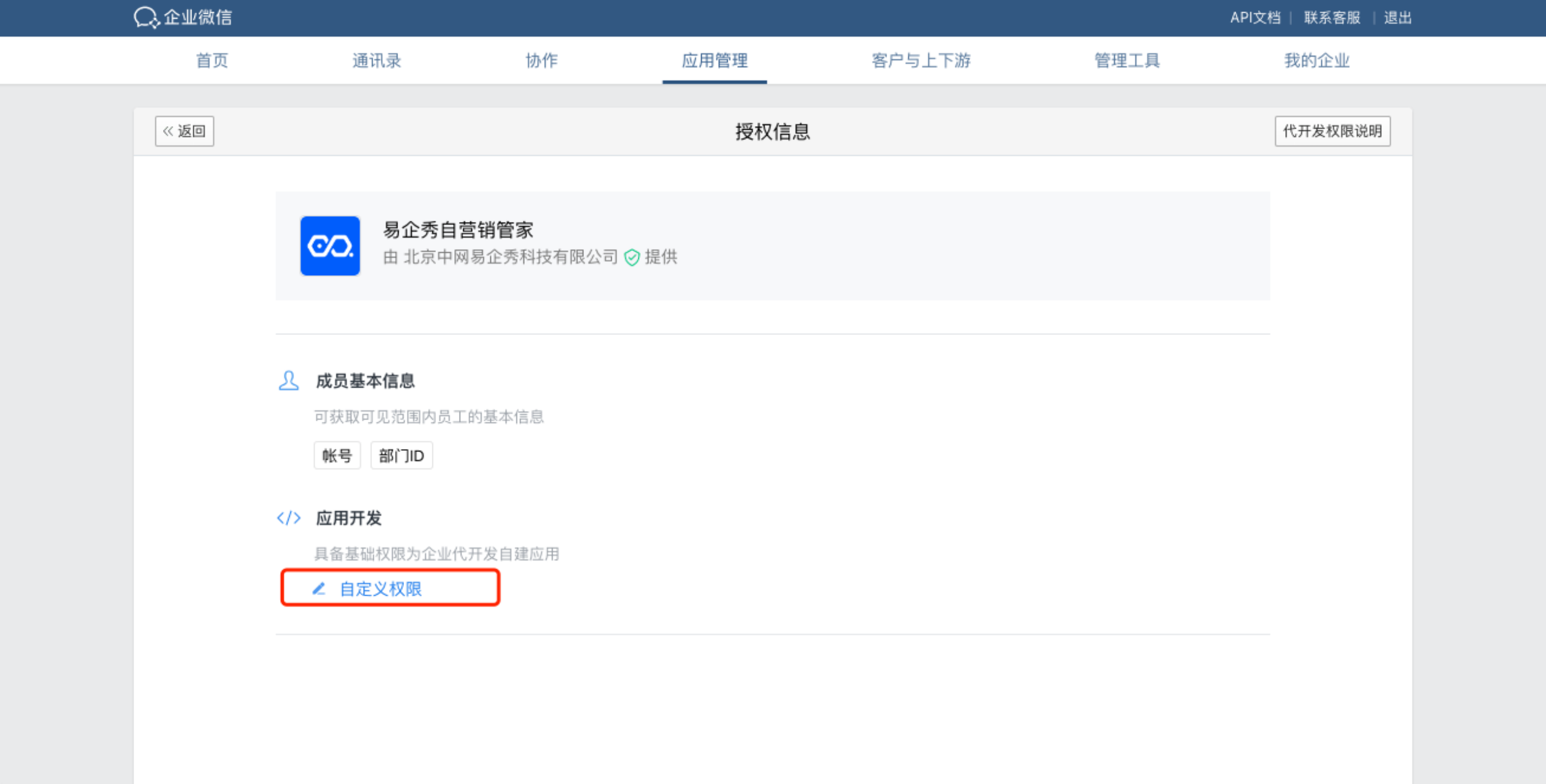The width and height of the screenshot is (1546, 784).
Task: Go to the 客户与上下游 tab
Action: tap(921, 60)
